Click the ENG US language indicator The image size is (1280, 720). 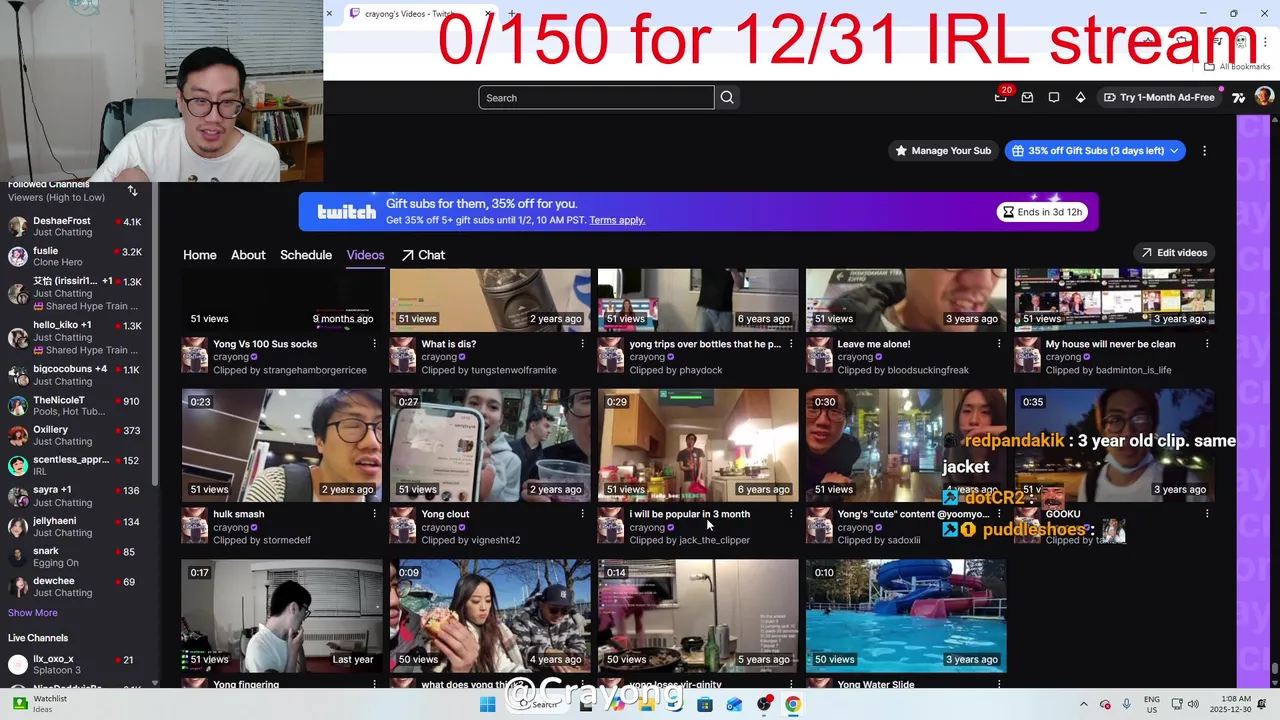click(x=1151, y=704)
